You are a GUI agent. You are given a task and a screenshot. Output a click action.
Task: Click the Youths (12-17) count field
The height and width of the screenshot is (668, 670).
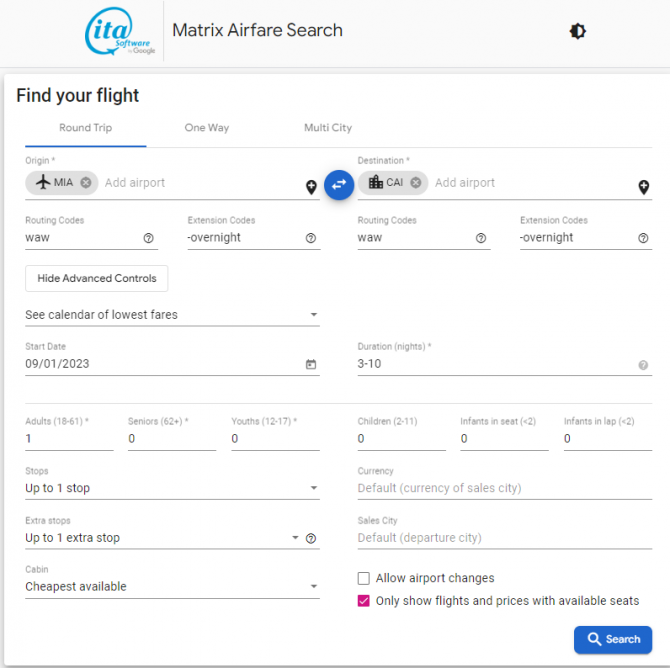(275, 439)
